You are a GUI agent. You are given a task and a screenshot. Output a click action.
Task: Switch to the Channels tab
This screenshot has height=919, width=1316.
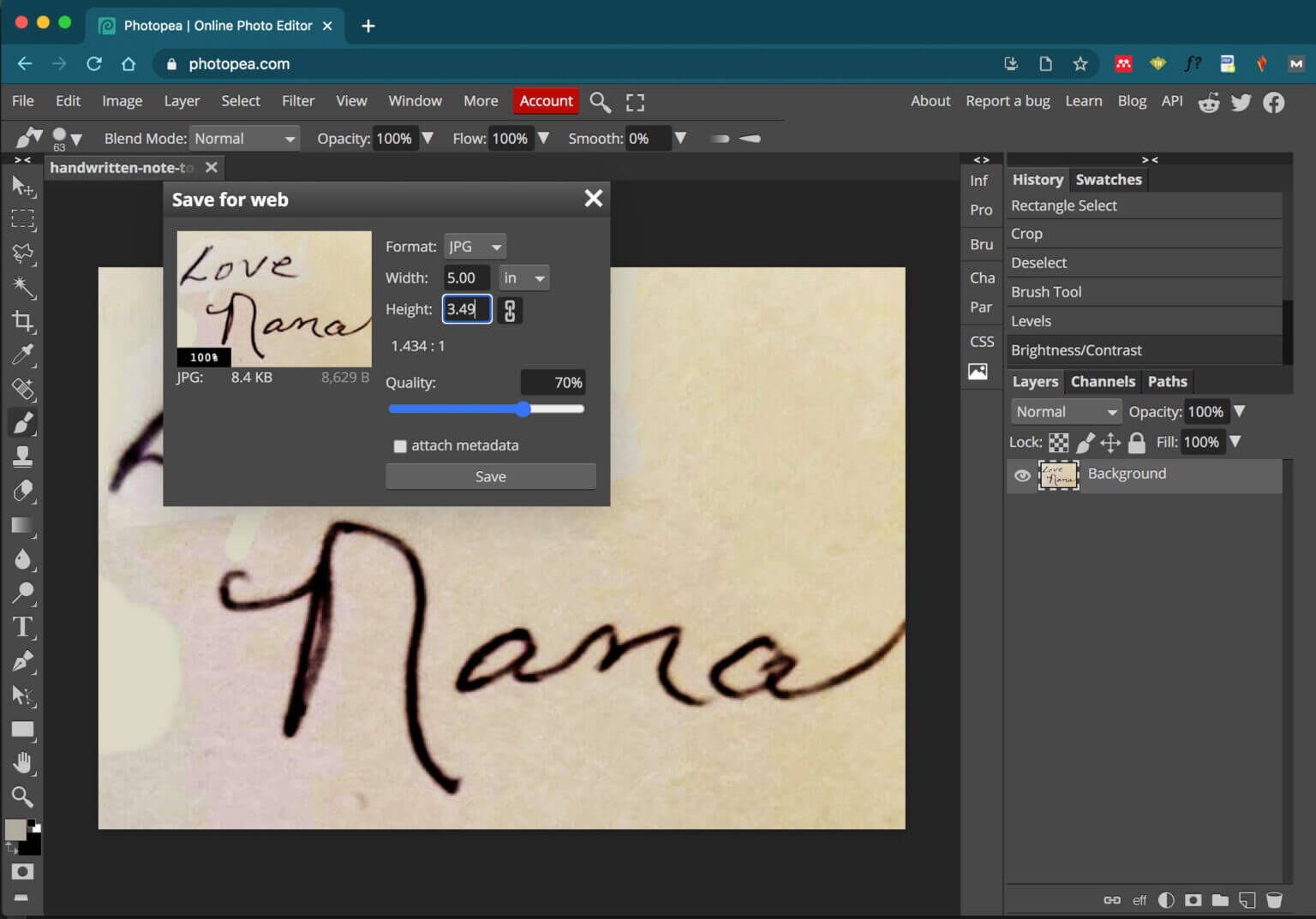click(1103, 381)
